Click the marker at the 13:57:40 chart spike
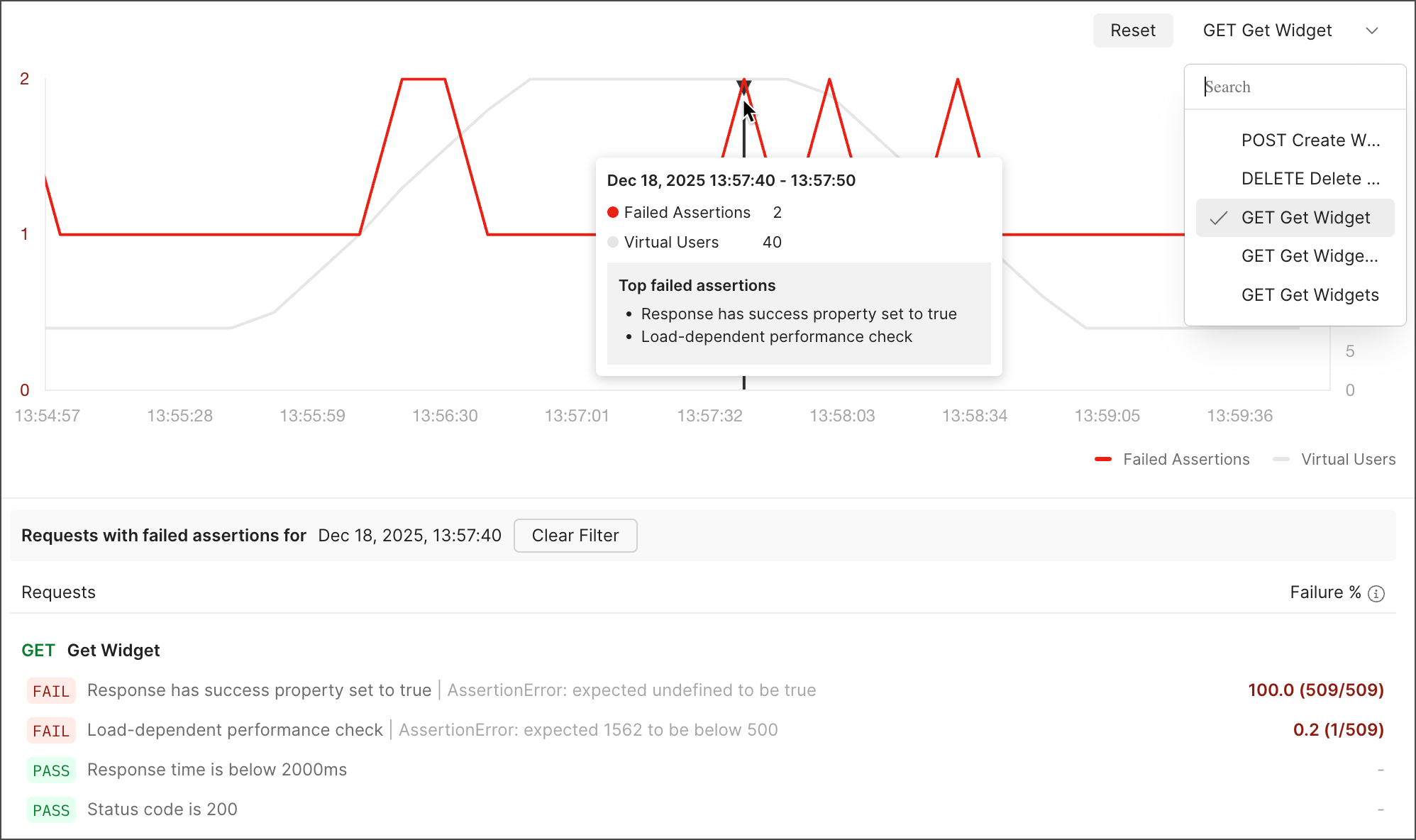This screenshot has width=1416, height=840. pos(744,83)
